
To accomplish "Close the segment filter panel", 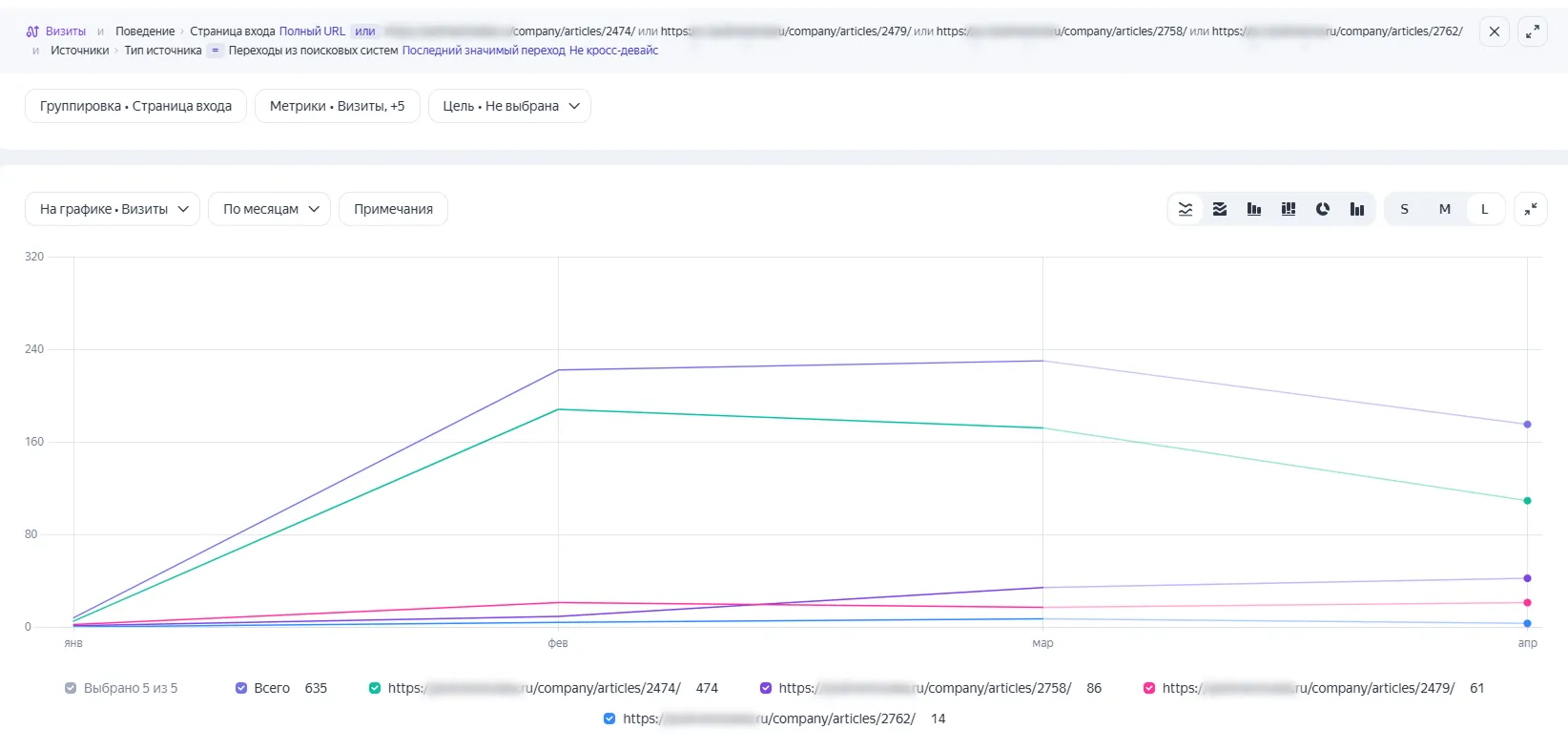I will tap(1495, 31).
